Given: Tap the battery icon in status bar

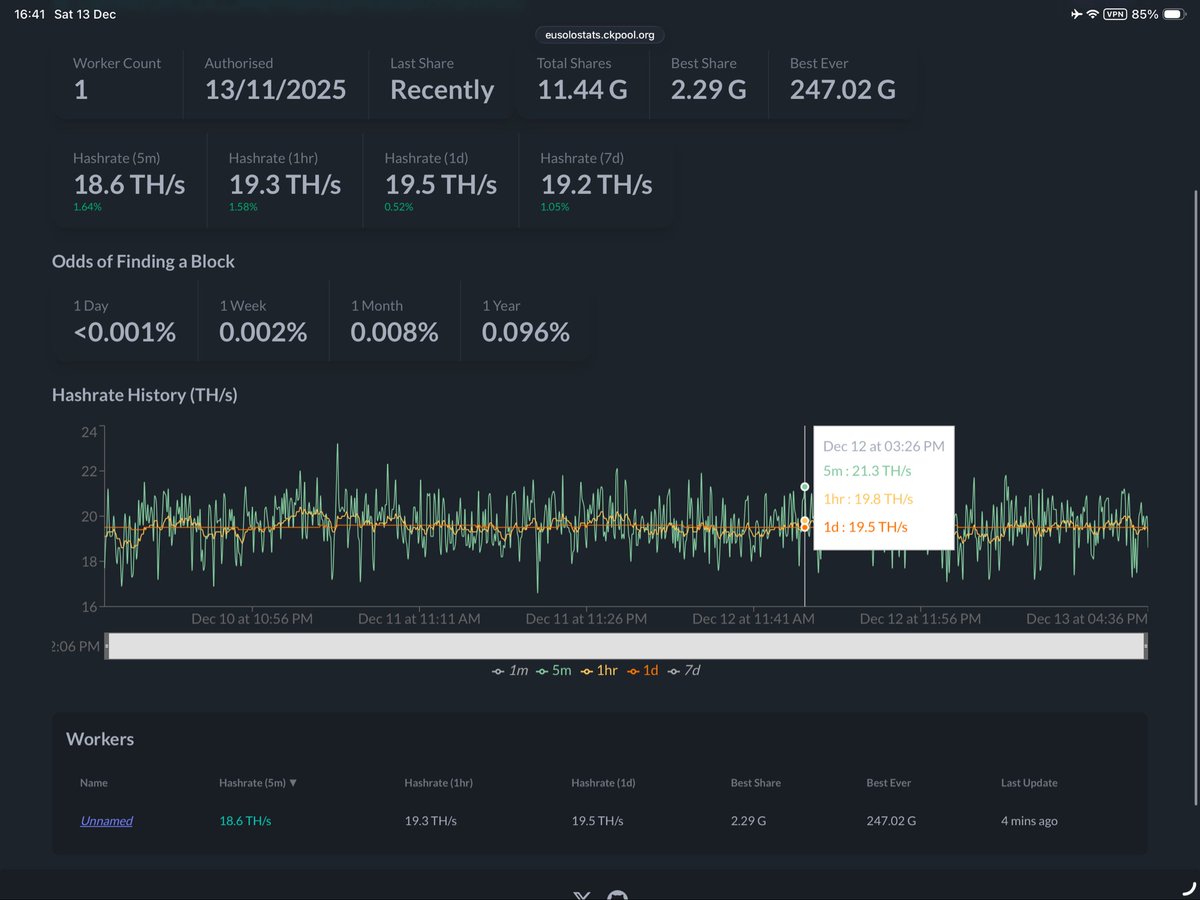Looking at the screenshot, I should pos(1174,14).
